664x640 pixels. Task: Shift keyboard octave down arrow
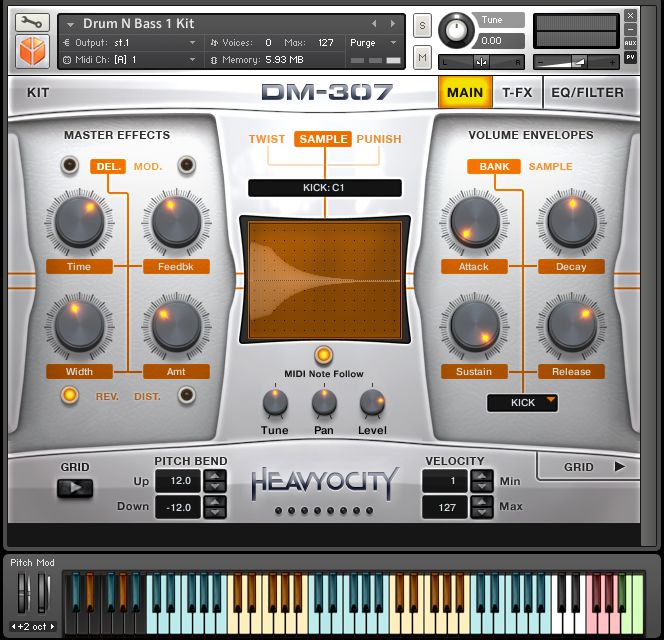pos(13,626)
